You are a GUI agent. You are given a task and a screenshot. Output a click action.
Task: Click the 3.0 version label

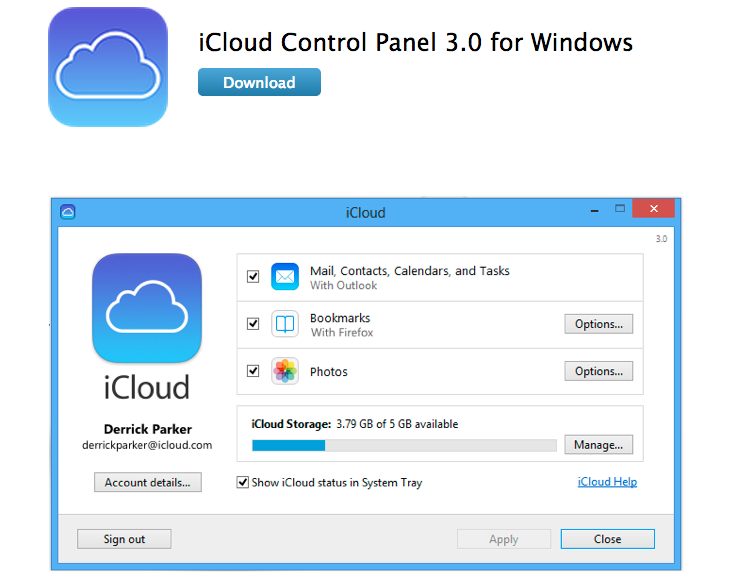[661, 239]
